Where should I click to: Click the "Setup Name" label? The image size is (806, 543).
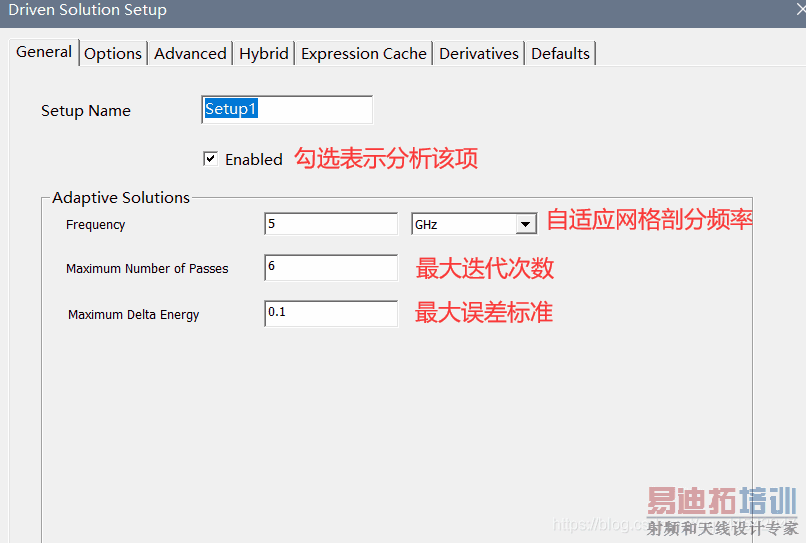86,111
